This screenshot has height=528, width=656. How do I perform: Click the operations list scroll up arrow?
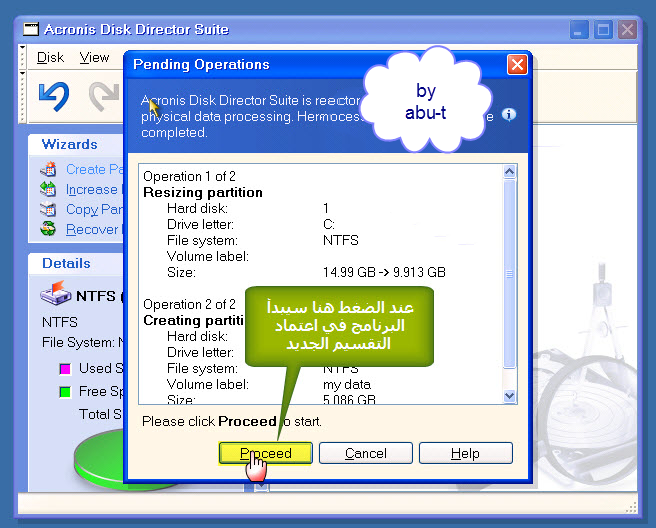pyautogui.click(x=509, y=172)
